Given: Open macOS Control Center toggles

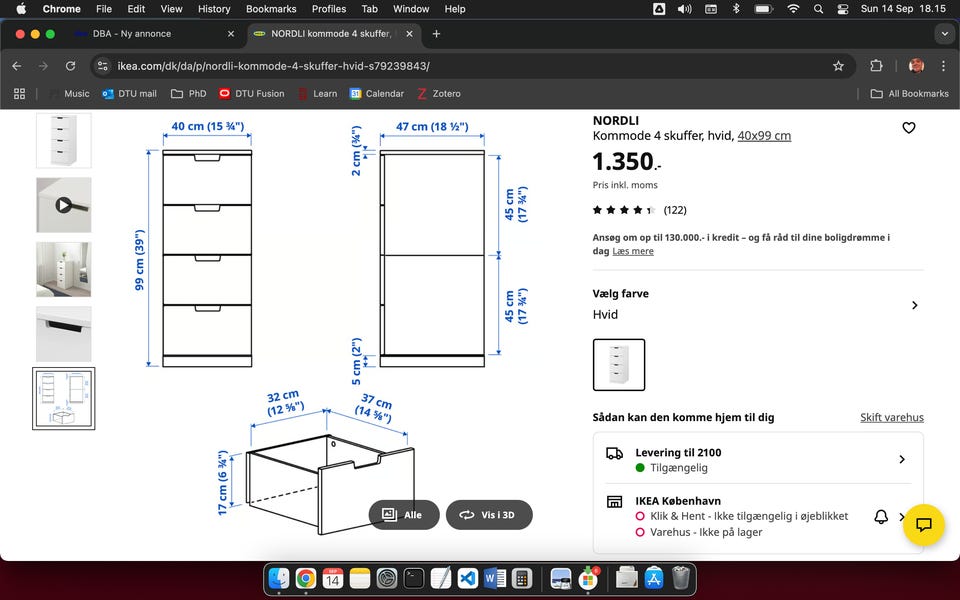Looking at the screenshot, I should pos(843,9).
